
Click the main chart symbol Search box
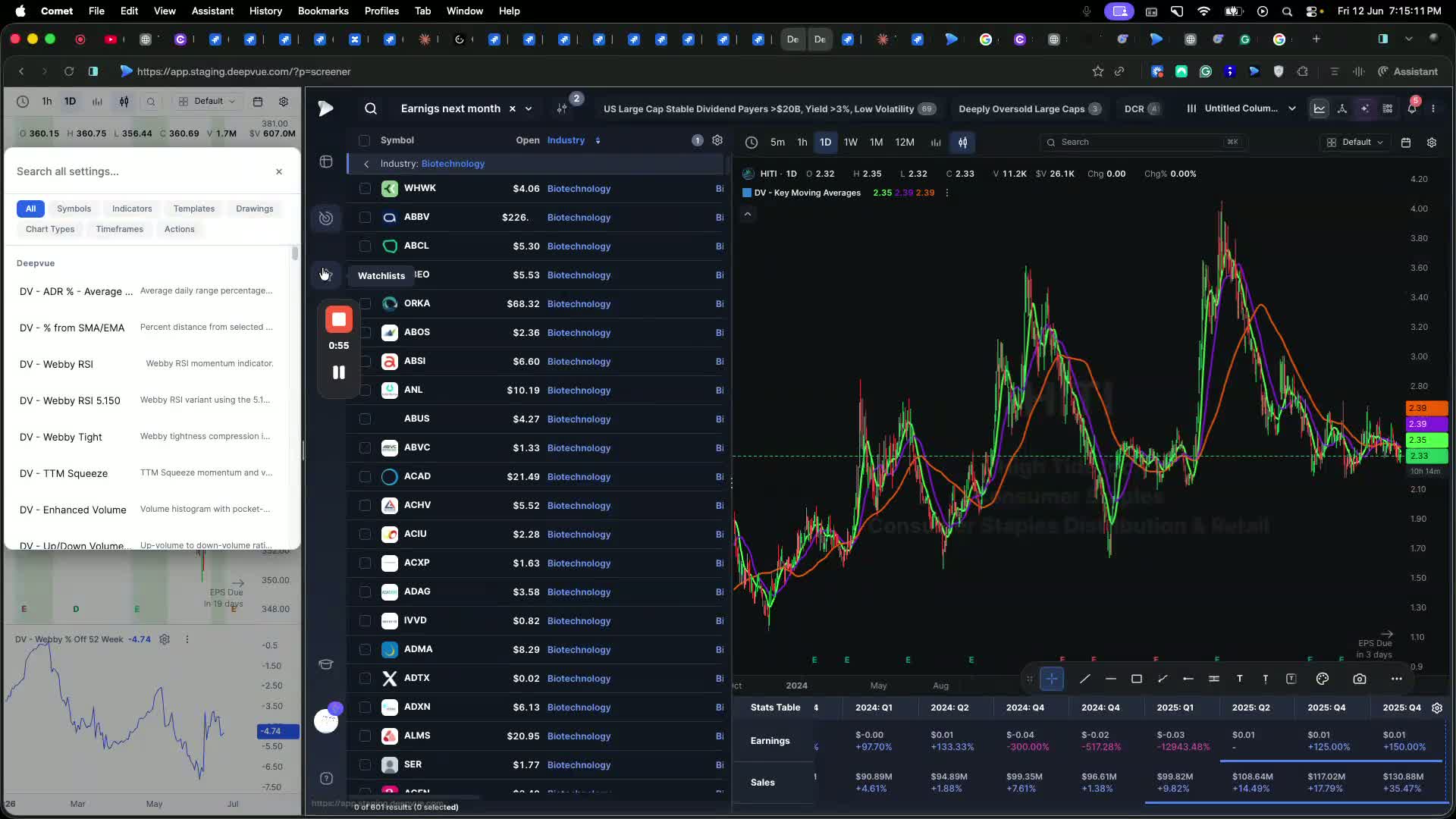(x=1144, y=143)
